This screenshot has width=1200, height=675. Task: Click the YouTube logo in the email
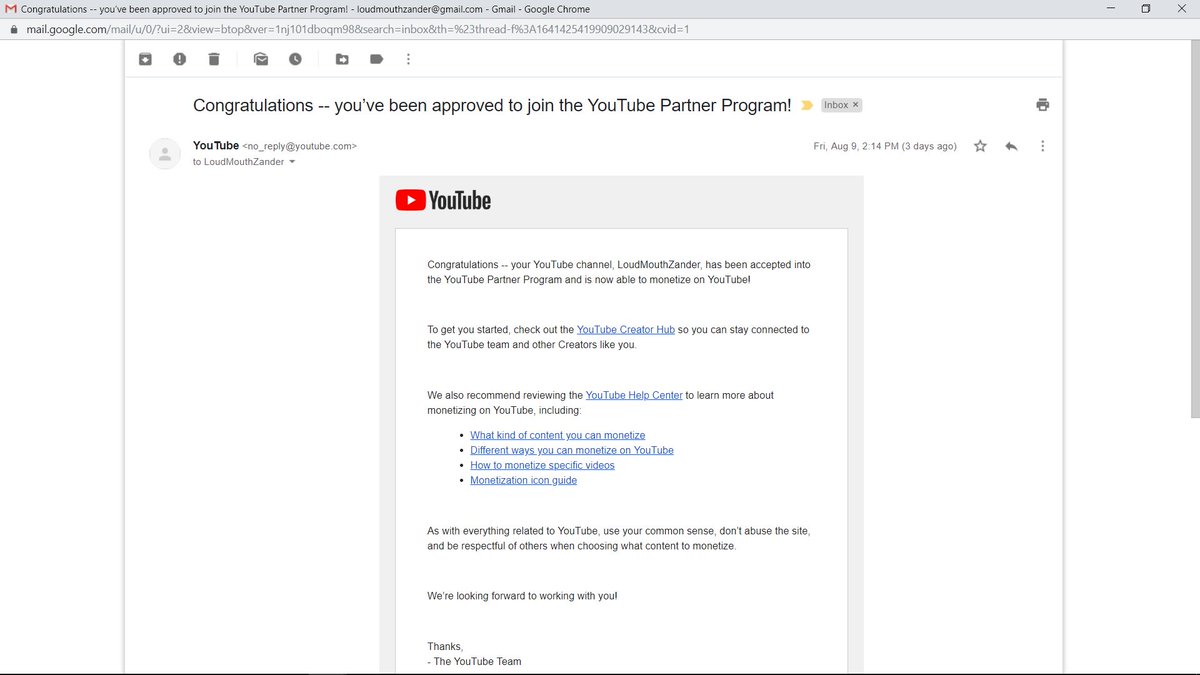pyautogui.click(x=443, y=200)
